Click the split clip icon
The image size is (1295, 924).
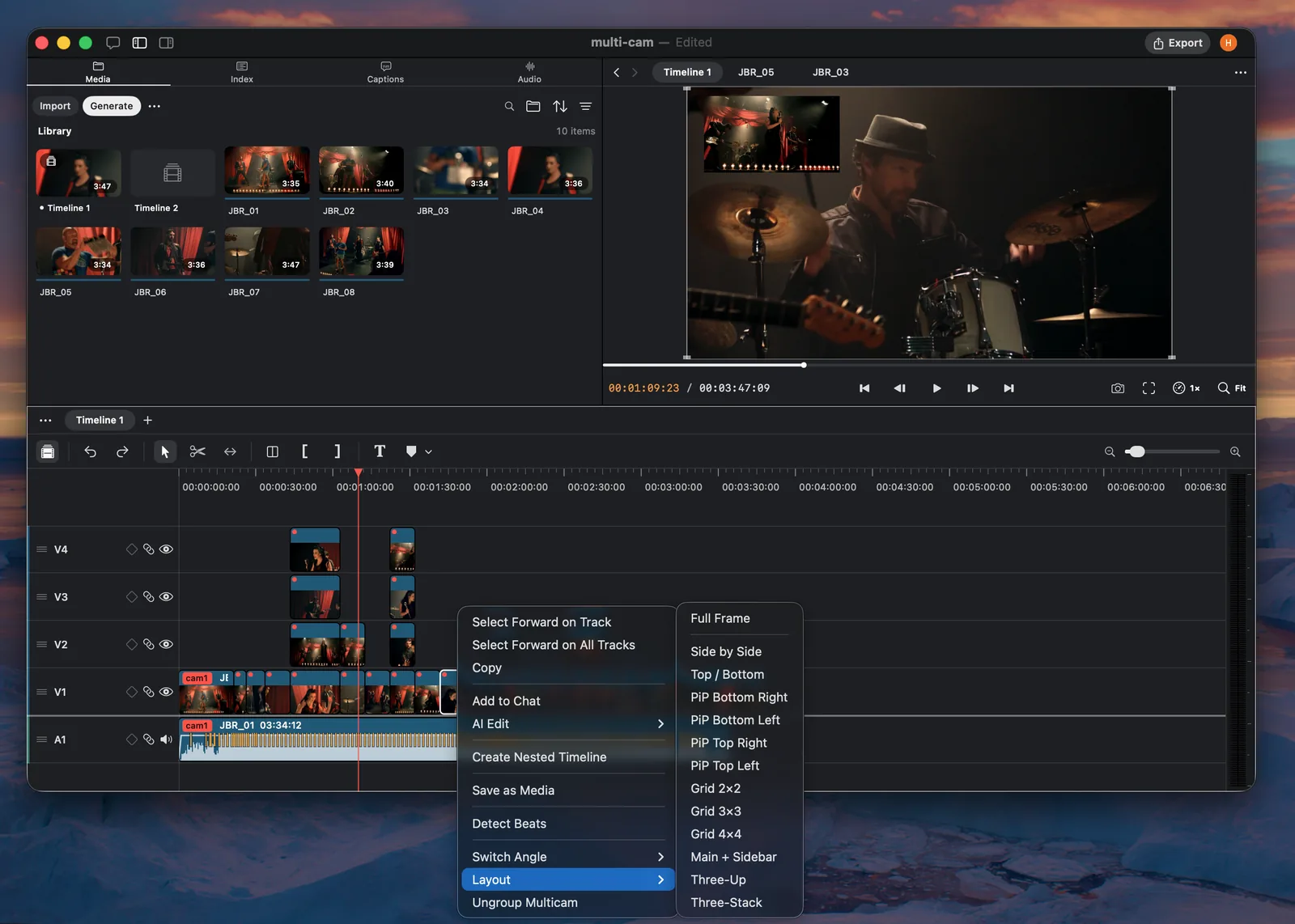coord(272,451)
